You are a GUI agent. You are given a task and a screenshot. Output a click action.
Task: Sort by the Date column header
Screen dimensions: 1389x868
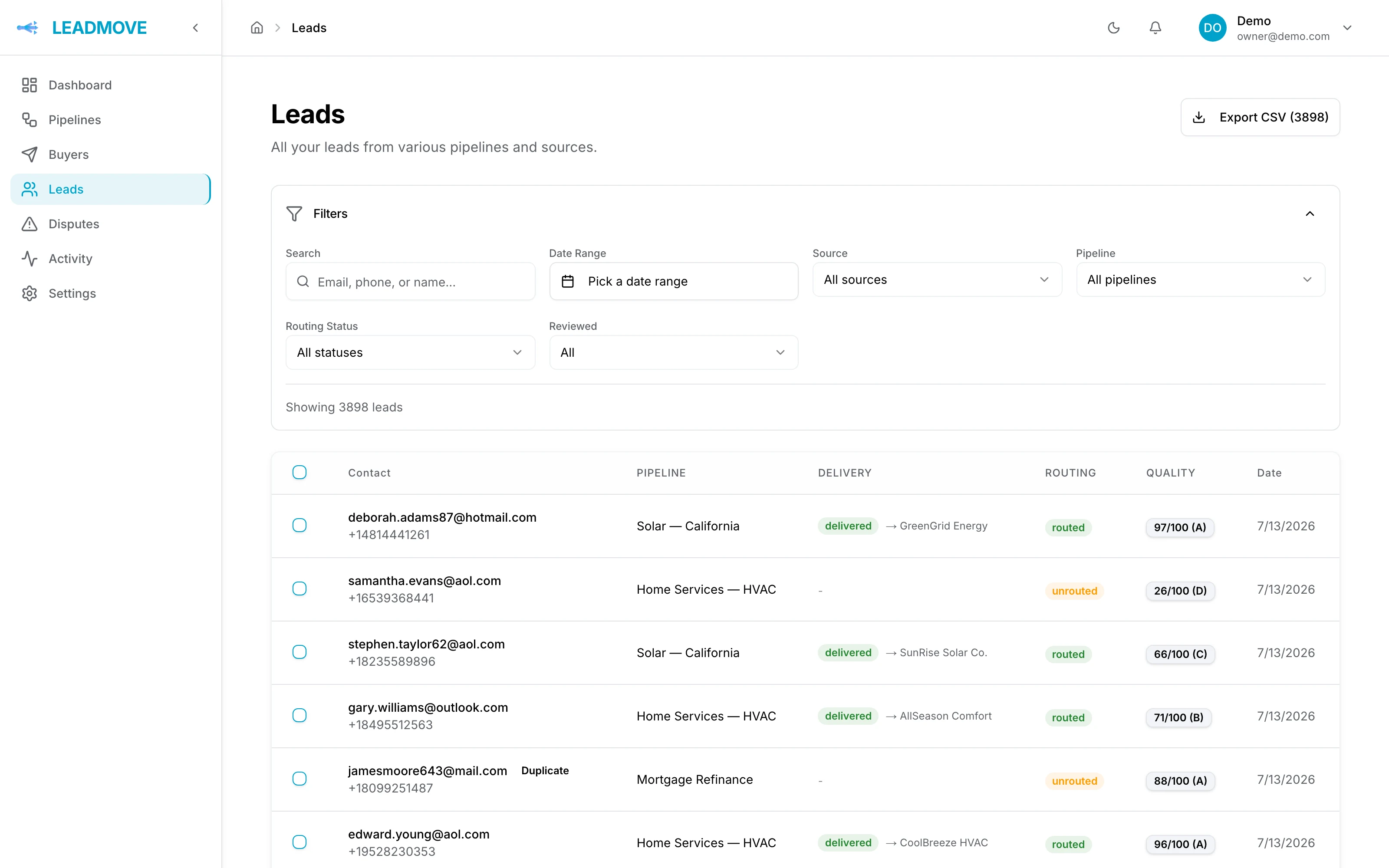(x=1269, y=473)
